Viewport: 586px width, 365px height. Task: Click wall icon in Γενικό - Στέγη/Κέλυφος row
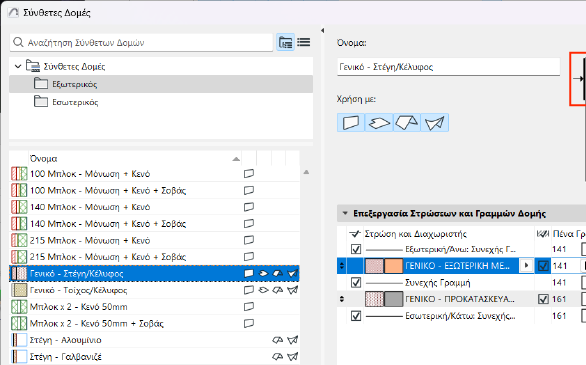(x=249, y=273)
